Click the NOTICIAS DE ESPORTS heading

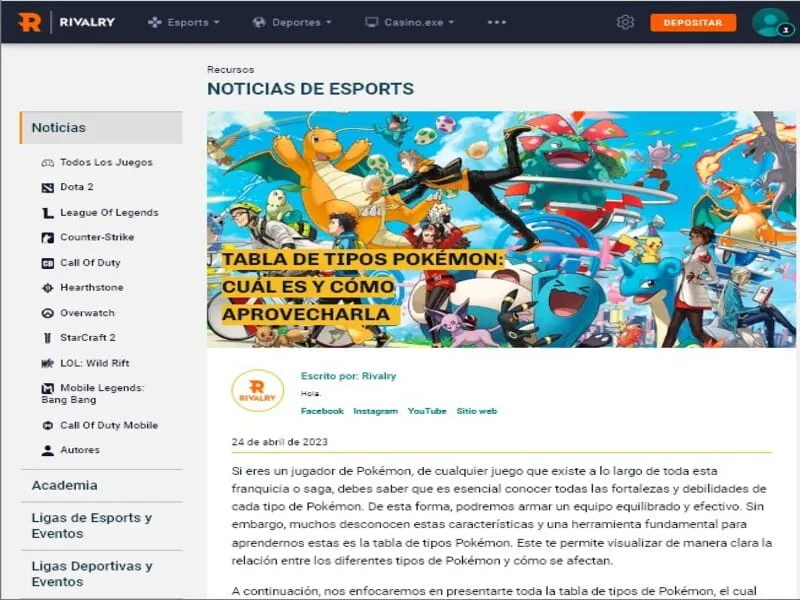click(310, 89)
